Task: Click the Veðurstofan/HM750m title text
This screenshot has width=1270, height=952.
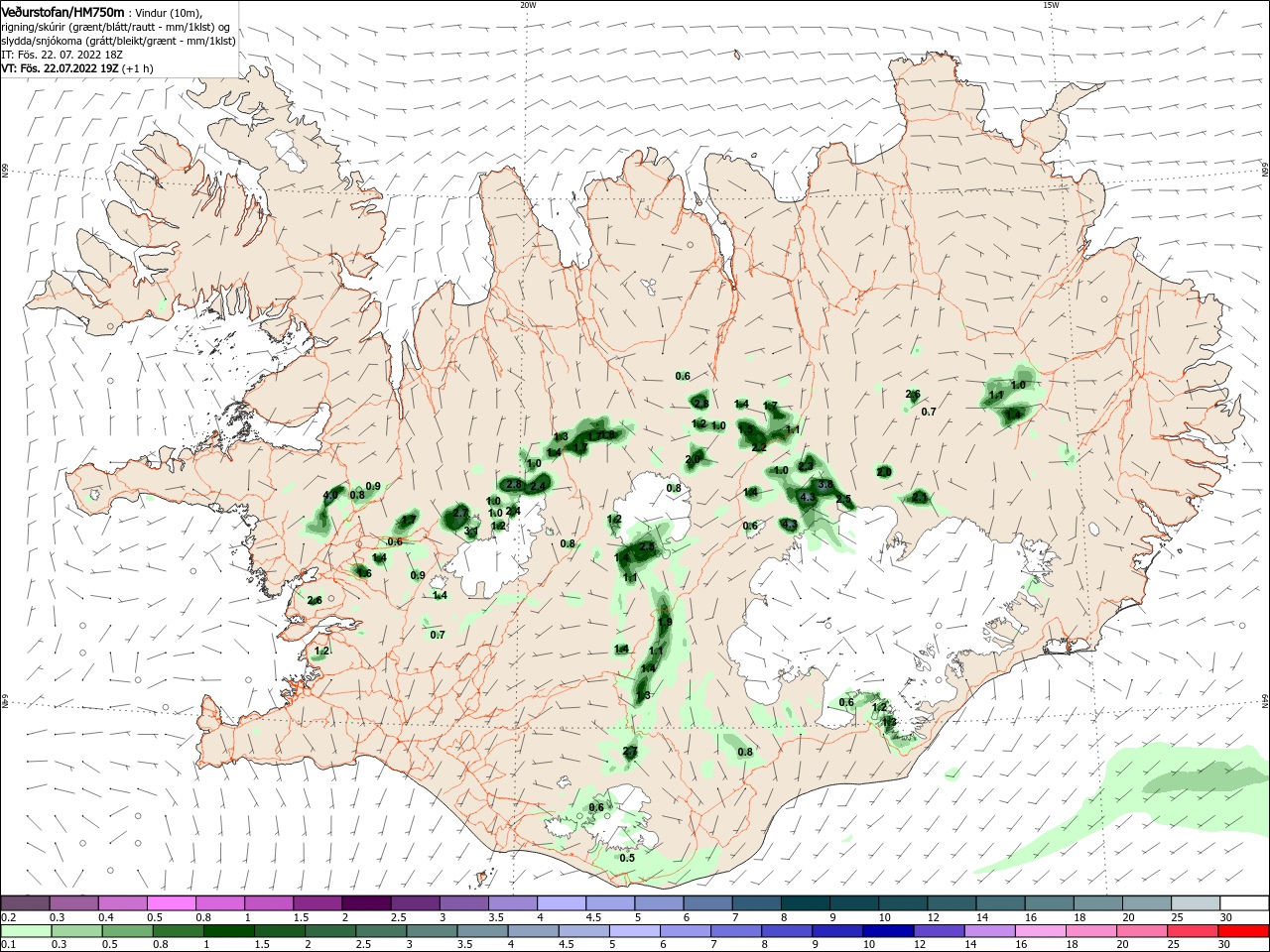Action: tap(63, 11)
